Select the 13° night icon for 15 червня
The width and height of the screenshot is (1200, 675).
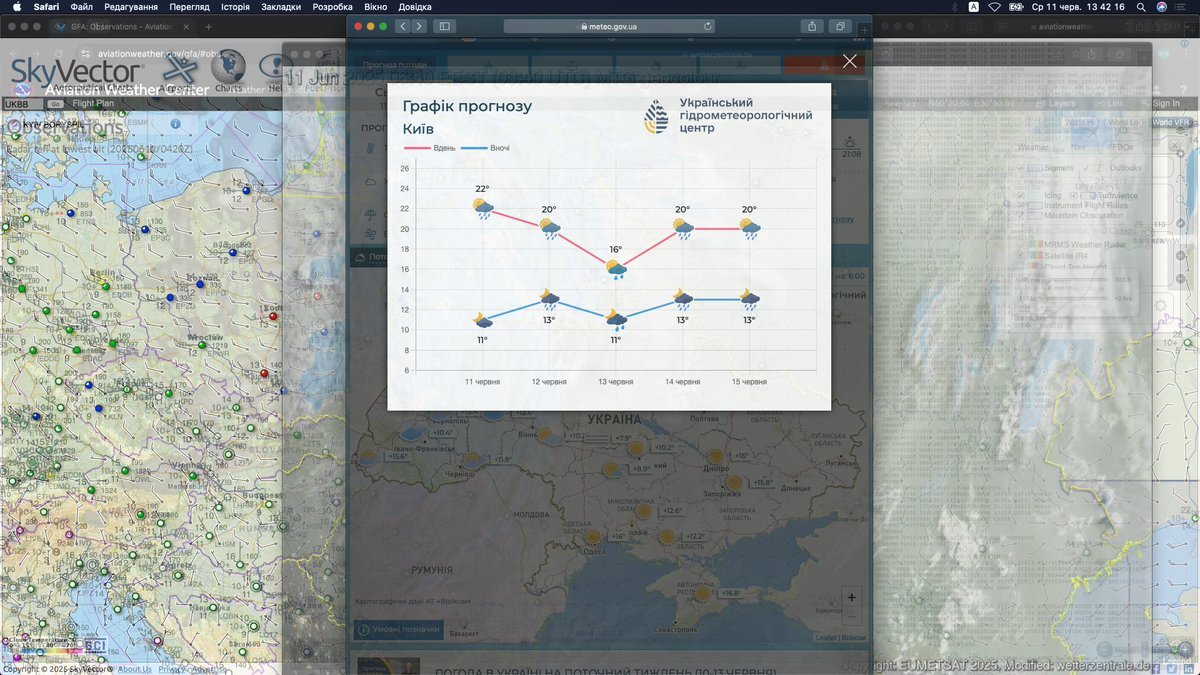coord(750,298)
